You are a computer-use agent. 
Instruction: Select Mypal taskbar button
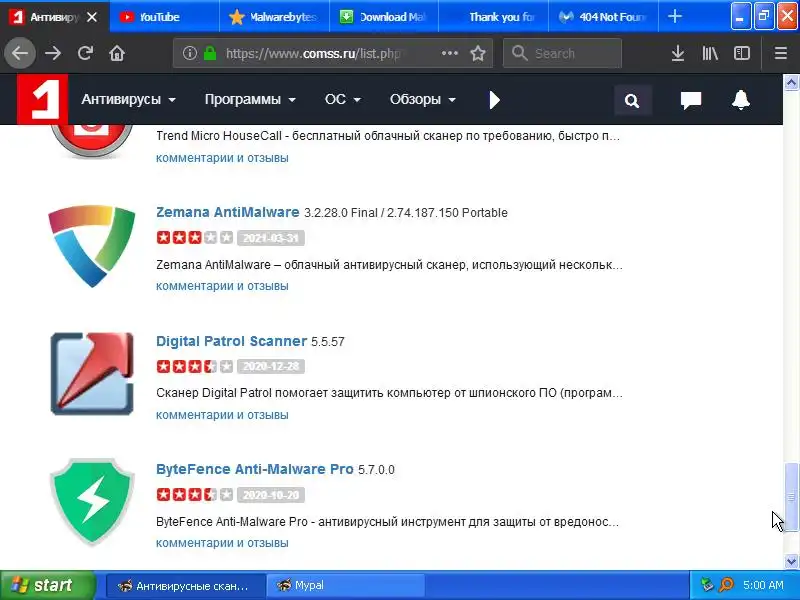pos(345,585)
